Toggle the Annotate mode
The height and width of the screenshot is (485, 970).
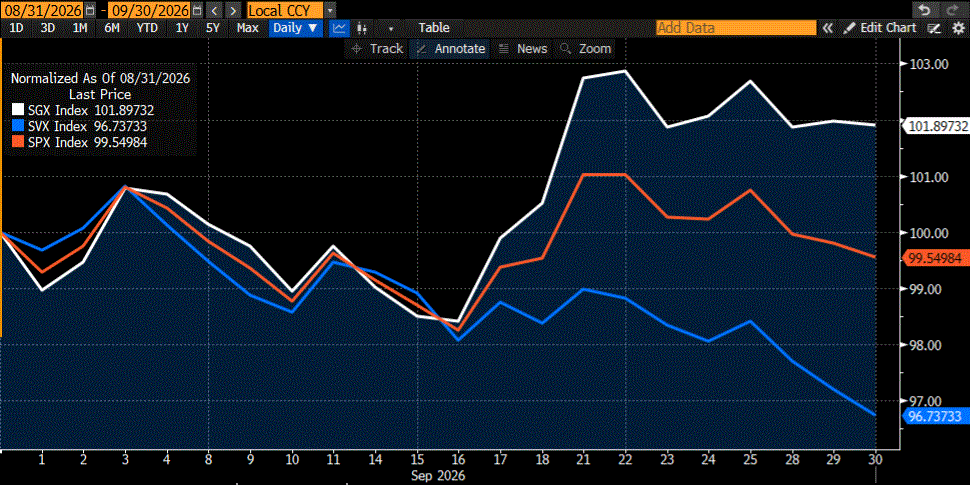(x=450, y=49)
